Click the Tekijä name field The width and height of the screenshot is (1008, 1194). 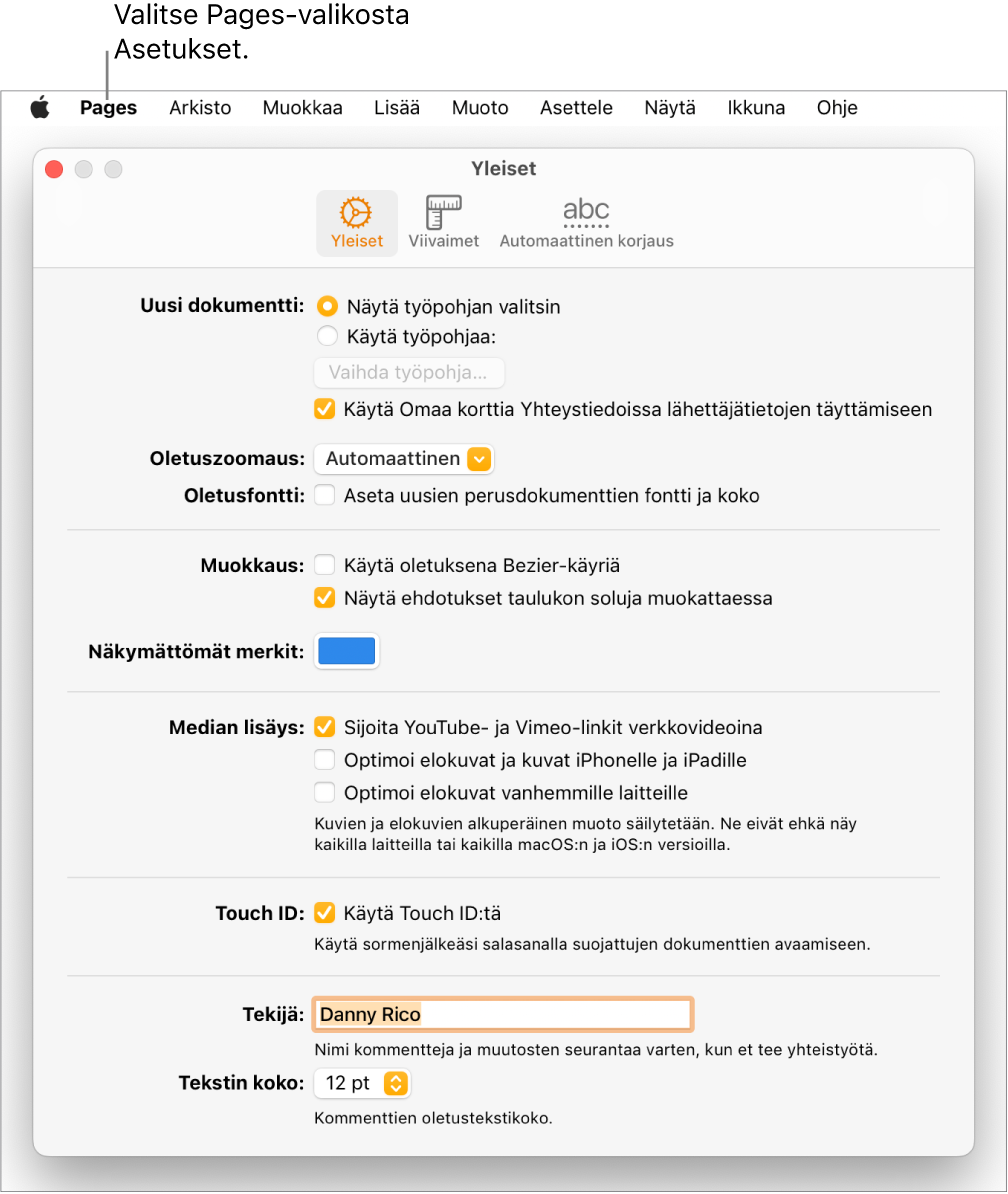tap(502, 1014)
